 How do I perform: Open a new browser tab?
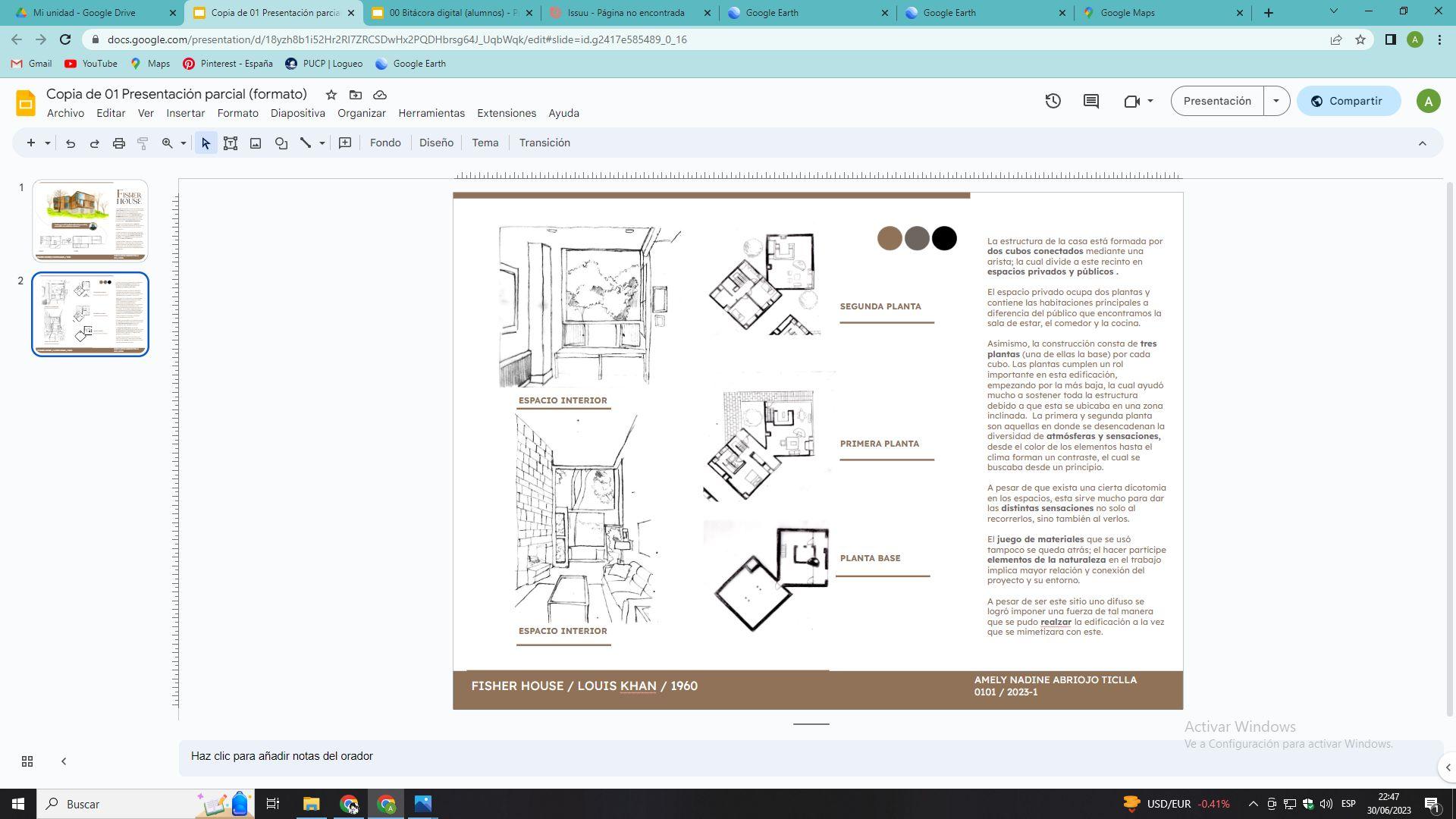click(x=1268, y=13)
